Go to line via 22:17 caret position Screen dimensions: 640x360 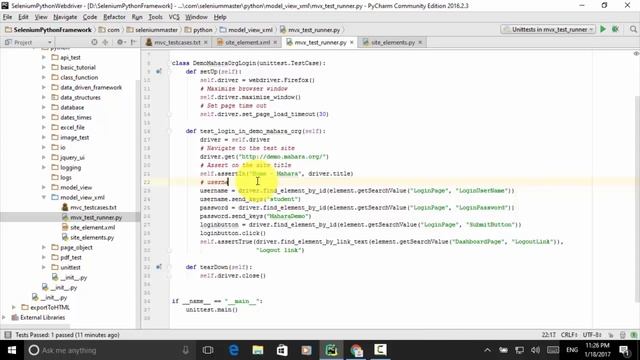(x=548, y=335)
